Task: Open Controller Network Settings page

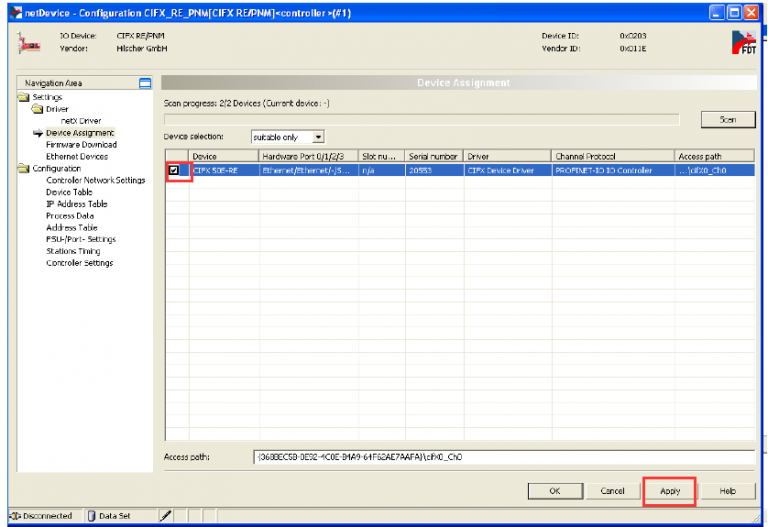Action: click(x=95, y=181)
